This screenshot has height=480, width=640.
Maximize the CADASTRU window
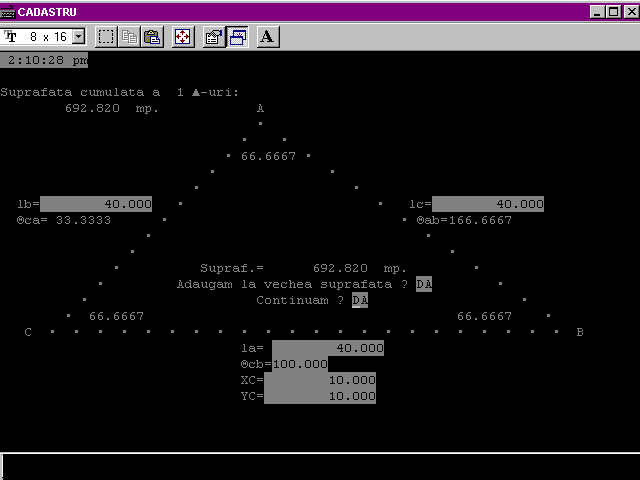[612, 11]
